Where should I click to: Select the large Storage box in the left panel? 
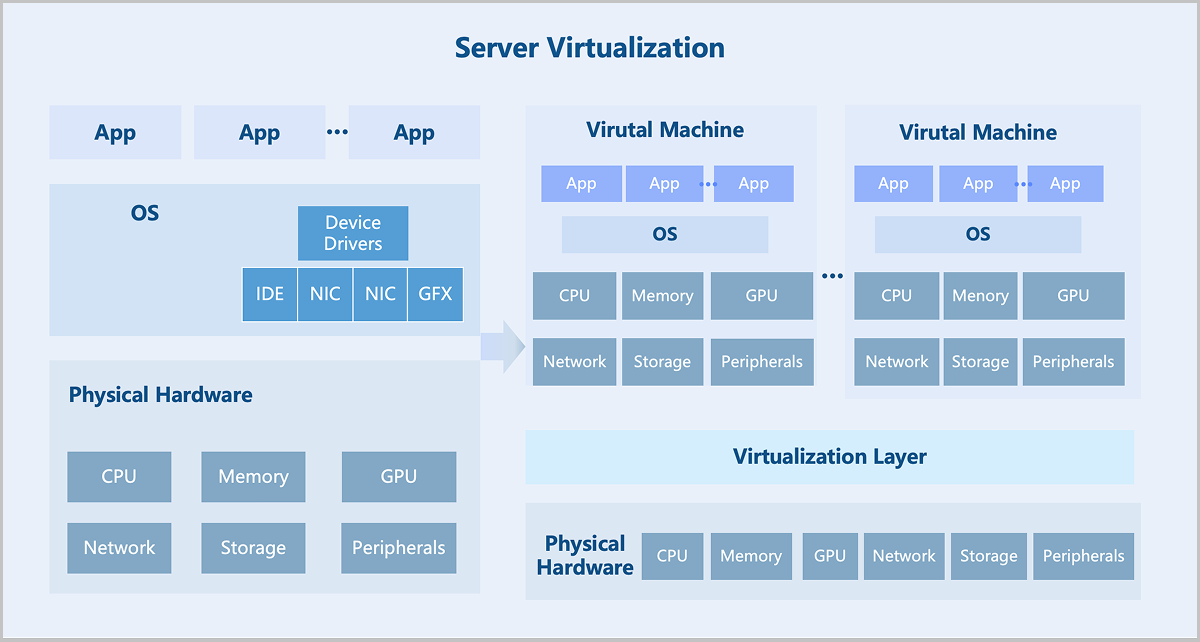point(253,548)
